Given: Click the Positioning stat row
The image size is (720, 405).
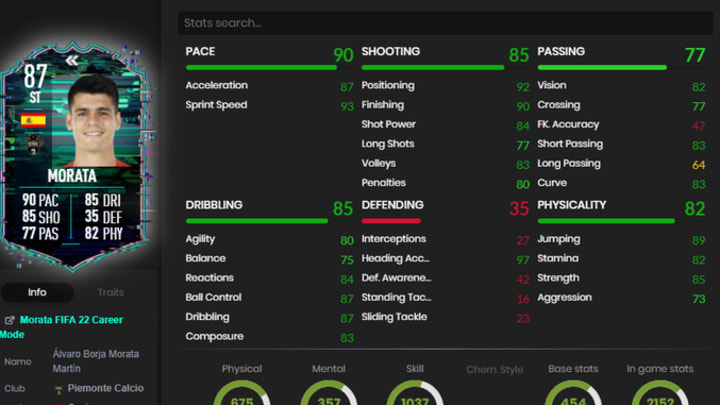Looking at the screenshot, I should pyautogui.click(x=445, y=86).
